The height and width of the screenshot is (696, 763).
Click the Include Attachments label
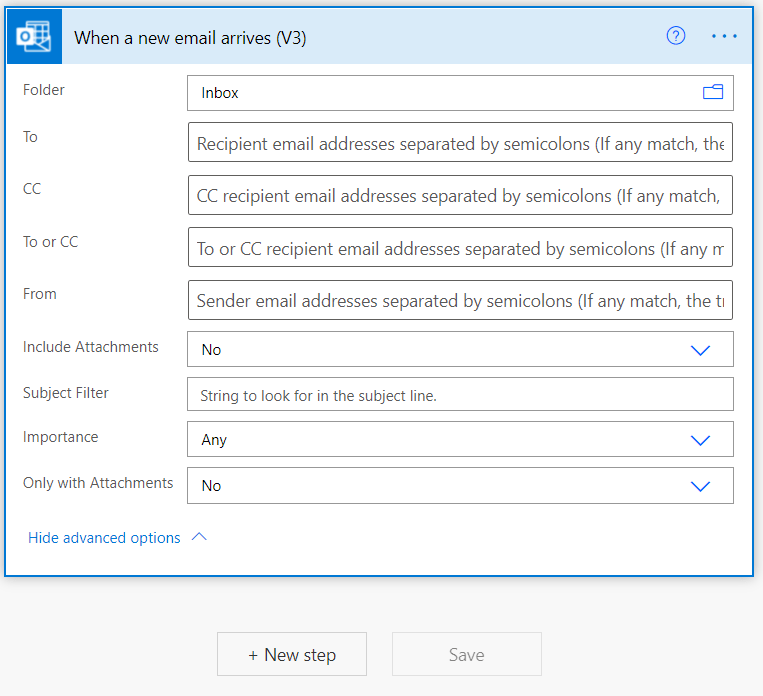pos(91,347)
